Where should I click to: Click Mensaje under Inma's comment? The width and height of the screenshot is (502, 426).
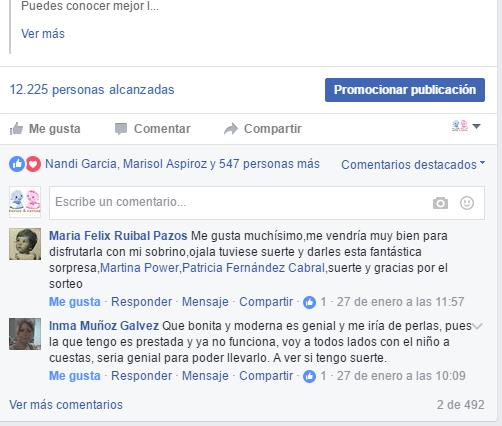tap(205, 376)
